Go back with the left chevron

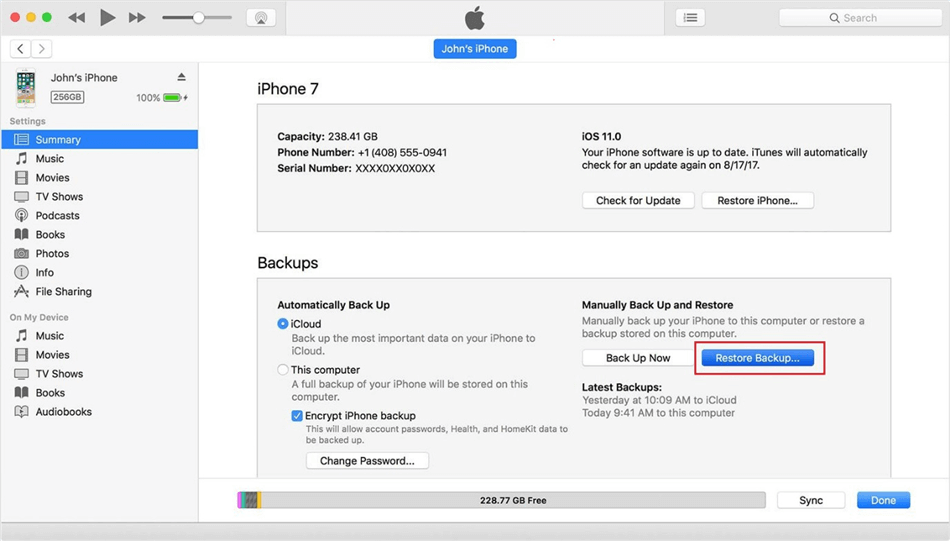point(21,48)
